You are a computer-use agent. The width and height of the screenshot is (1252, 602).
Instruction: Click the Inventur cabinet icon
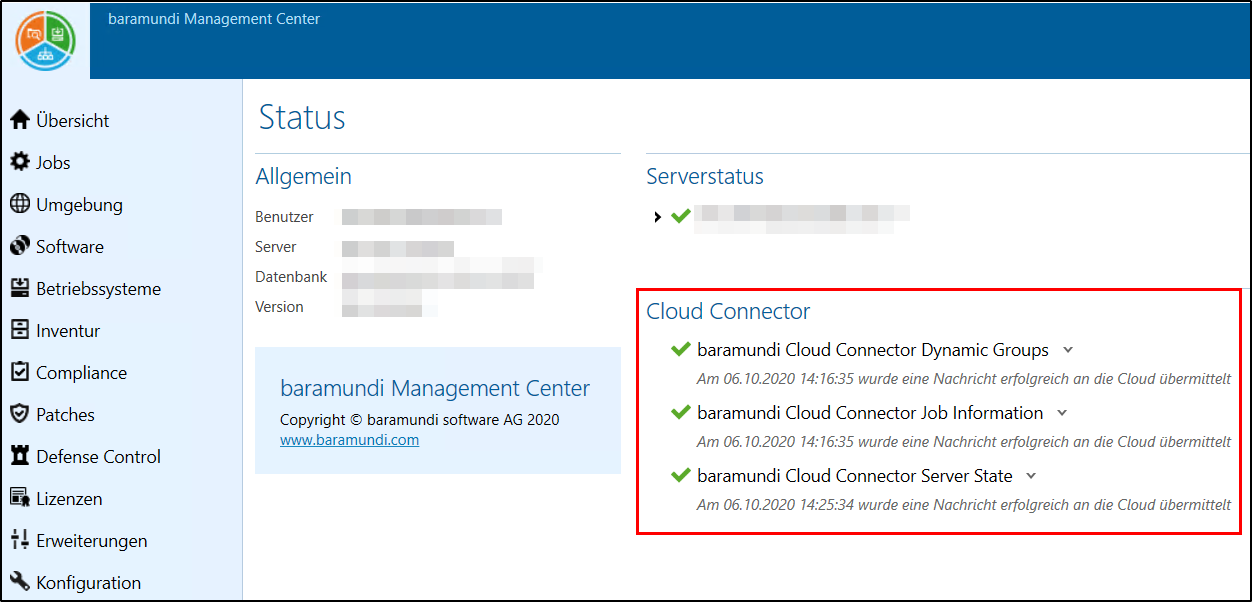[20, 330]
